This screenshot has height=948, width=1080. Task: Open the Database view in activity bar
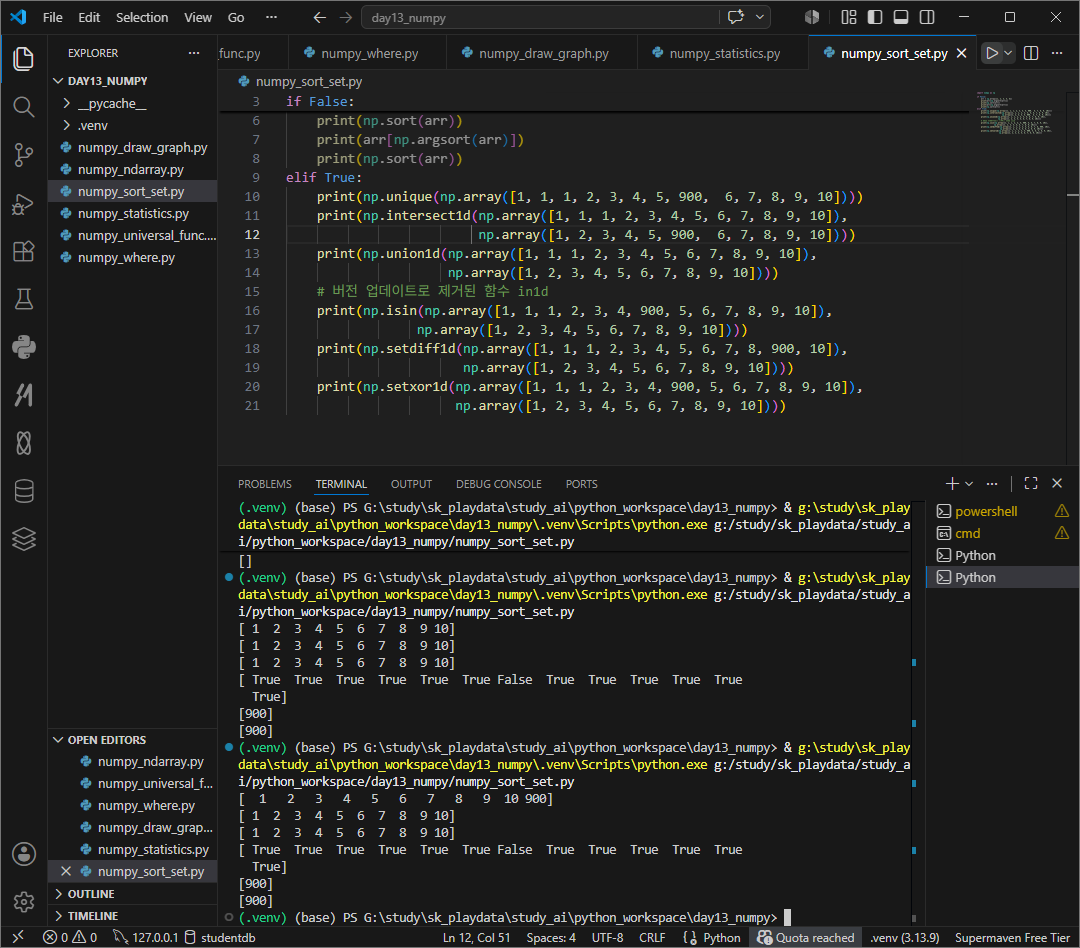[x=23, y=491]
